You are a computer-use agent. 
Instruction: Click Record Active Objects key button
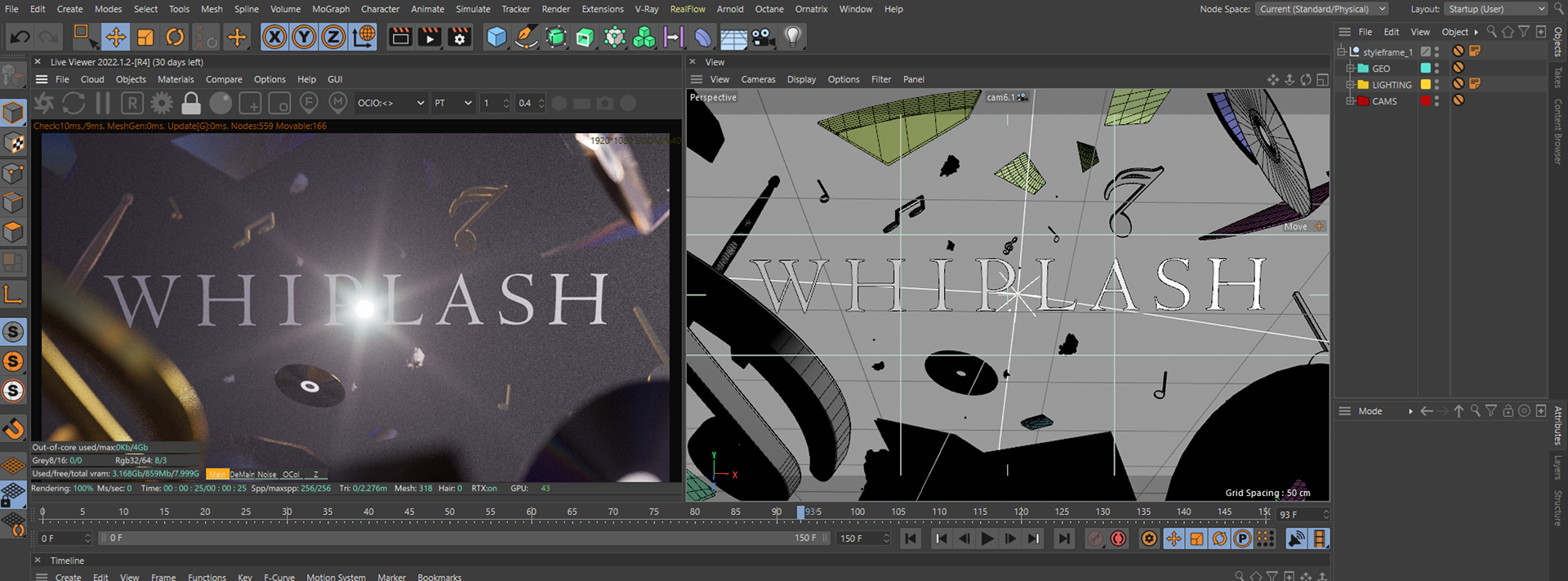click(1095, 539)
